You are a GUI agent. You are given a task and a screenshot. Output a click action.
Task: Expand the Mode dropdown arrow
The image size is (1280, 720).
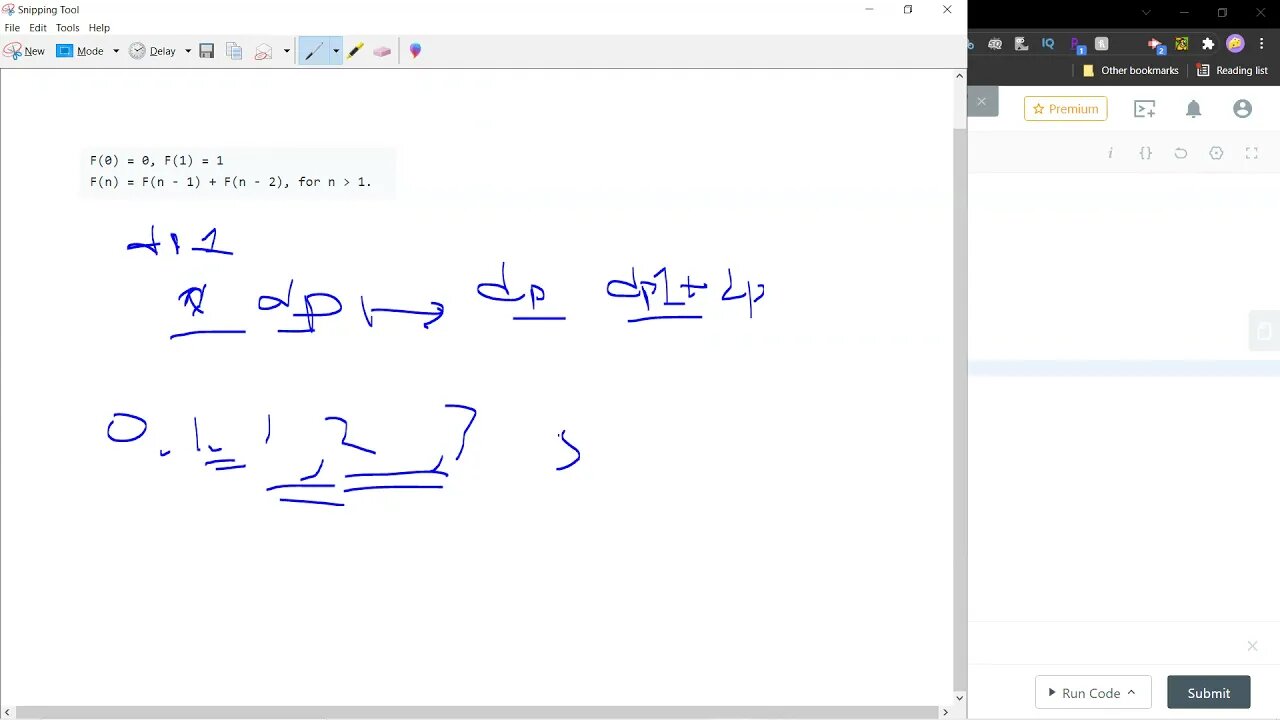tap(116, 51)
